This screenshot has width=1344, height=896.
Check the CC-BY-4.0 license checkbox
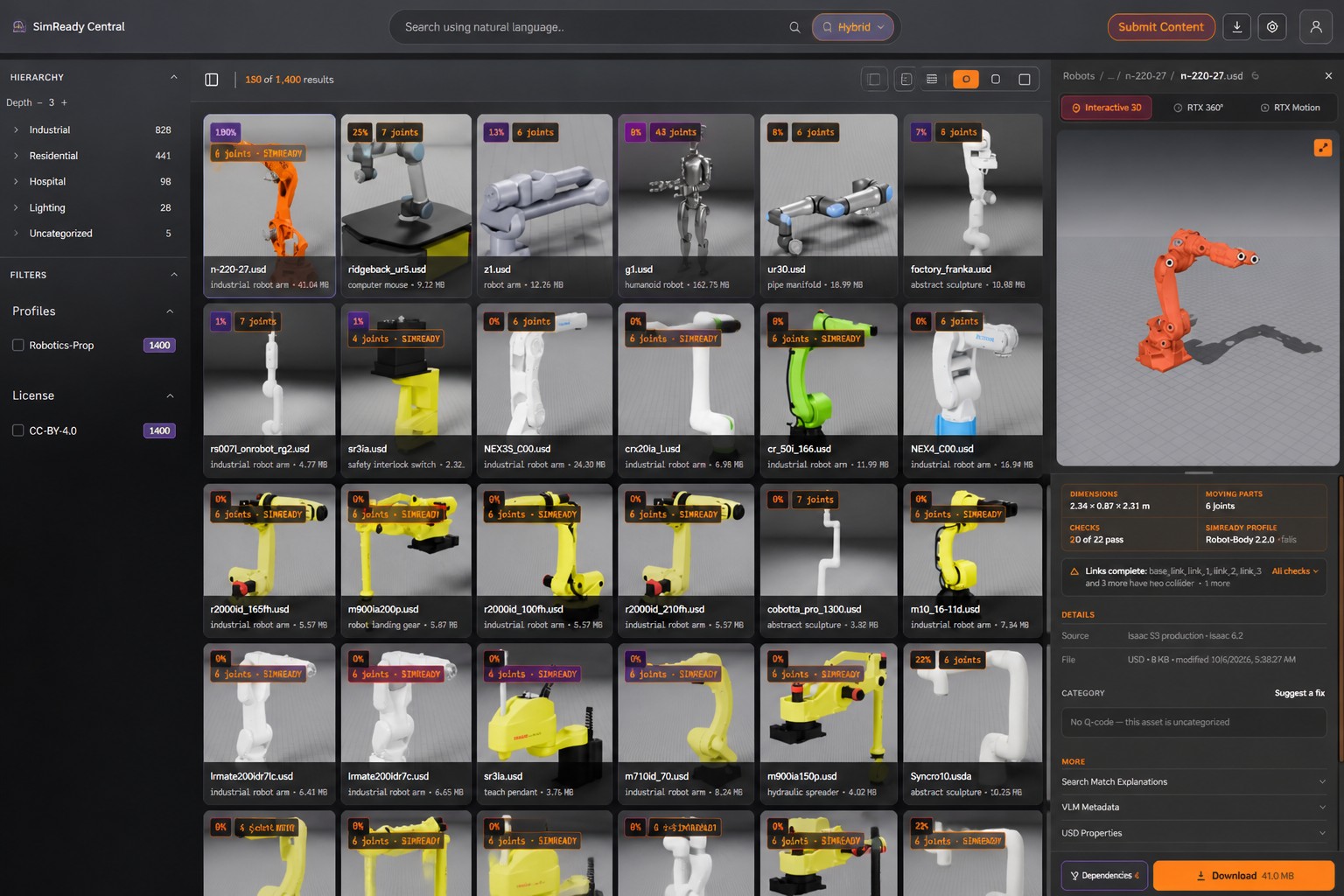tap(17, 430)
